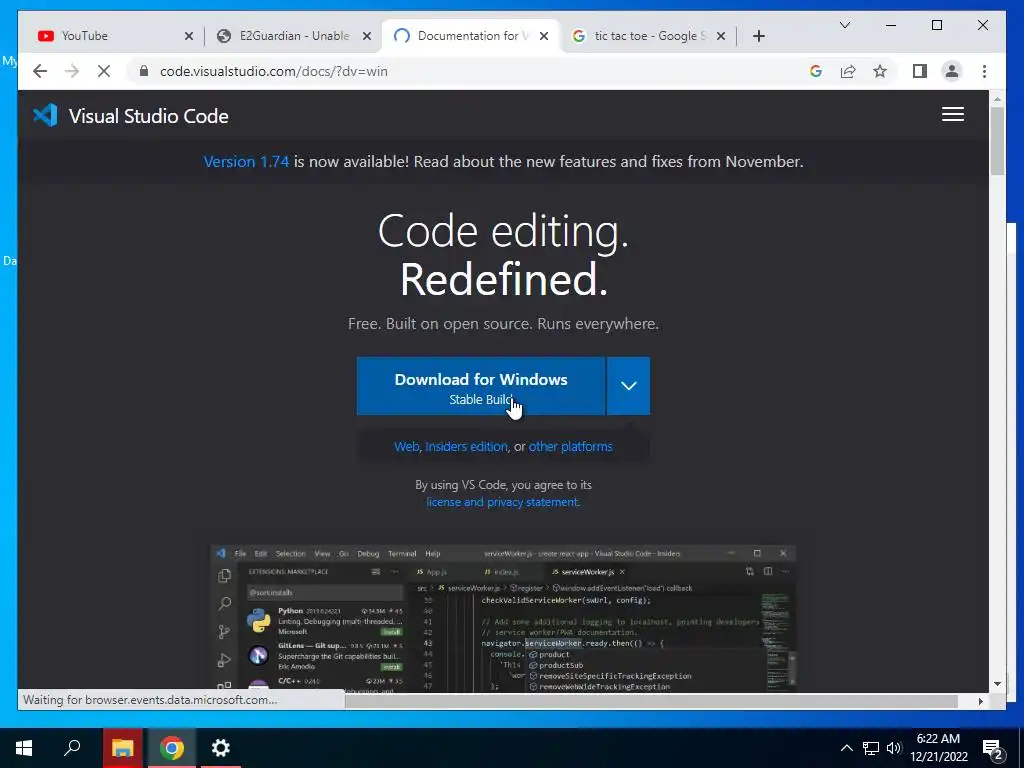Open the hamburger navigation menu
Screen dimensions: 1024x768
953,114
